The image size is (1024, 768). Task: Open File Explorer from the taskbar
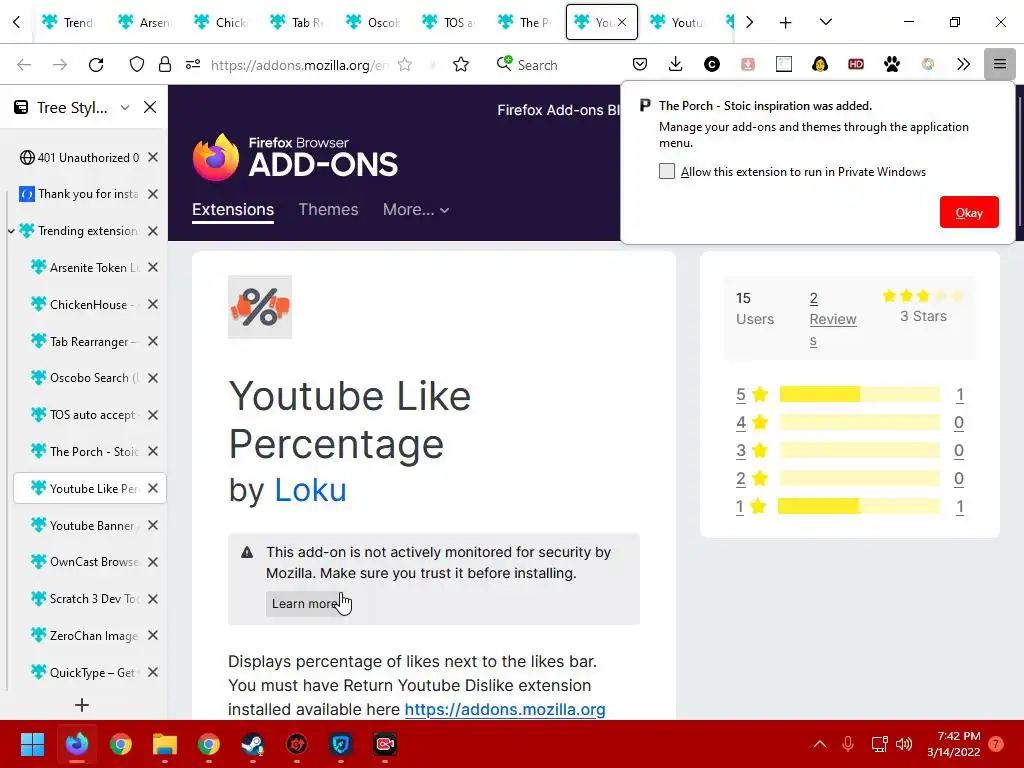tap(165, 744)
